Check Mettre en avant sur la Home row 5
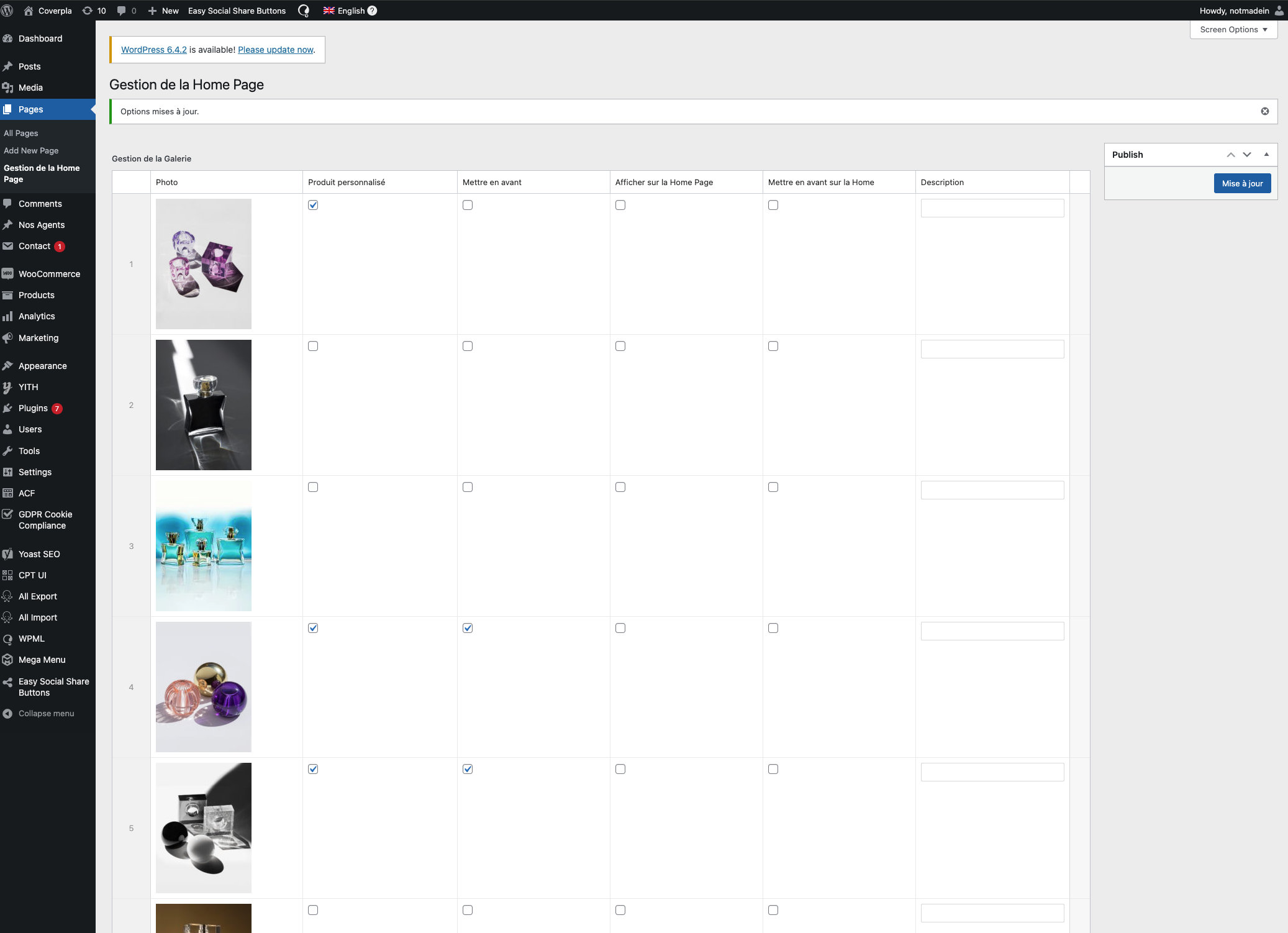 (x=773, y=769)
